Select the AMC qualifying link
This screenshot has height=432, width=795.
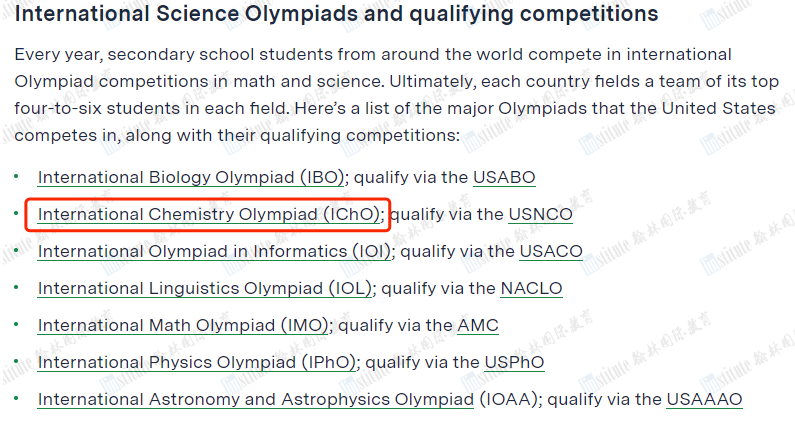(x=478, y=326)
